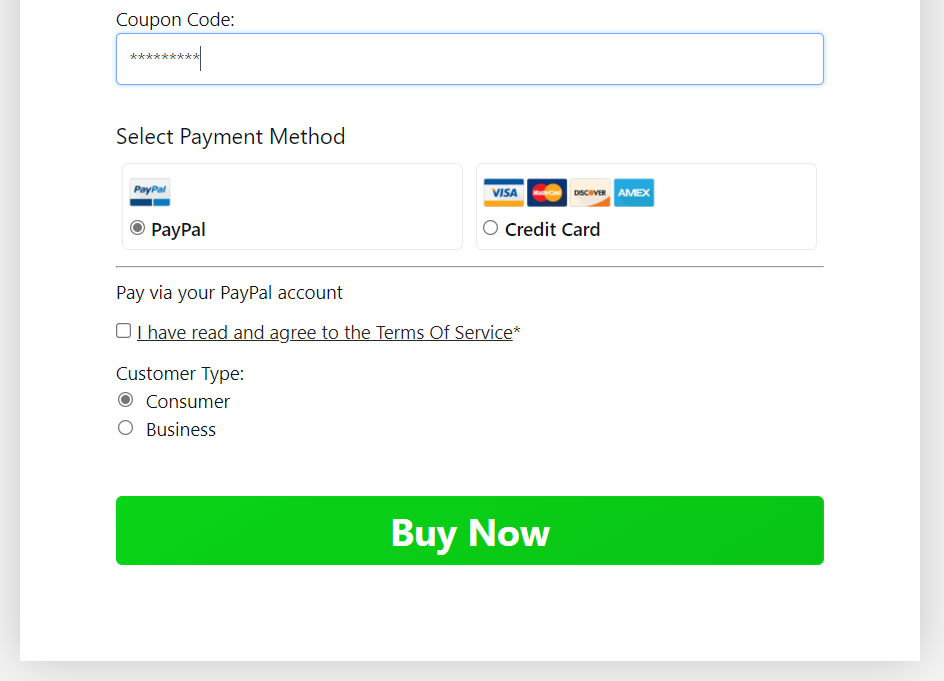Check the Terms Of Service agreement checkbox
Screen dimensions: 944x681
pos(124,331)
